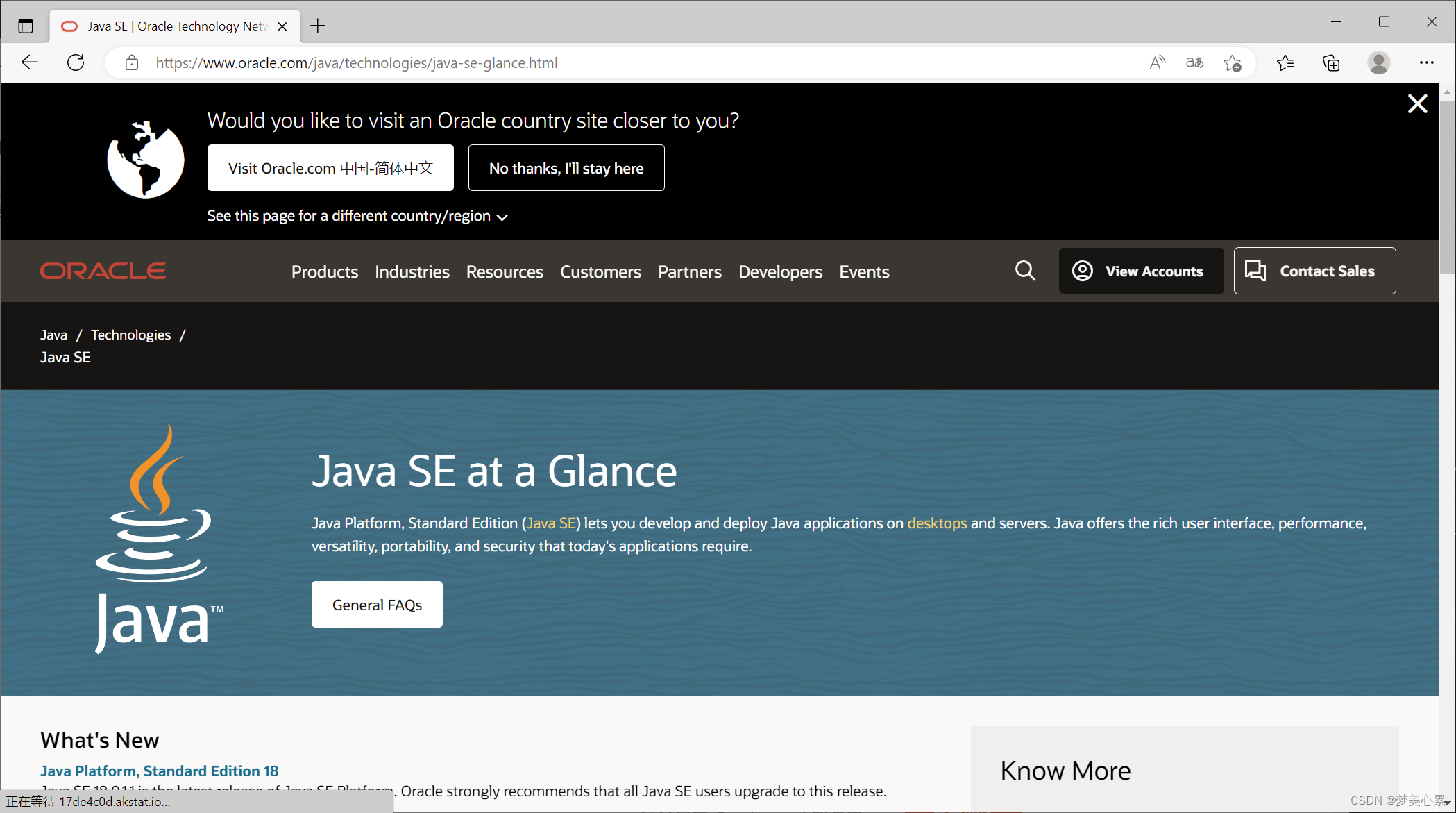Open the Favorites list icon
Viewport: 1456px width, 813px height.
1285,63
